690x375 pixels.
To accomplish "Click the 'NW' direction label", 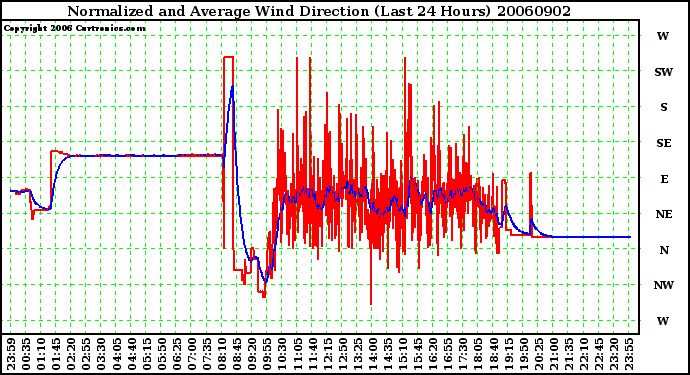I will click(664, 285).
